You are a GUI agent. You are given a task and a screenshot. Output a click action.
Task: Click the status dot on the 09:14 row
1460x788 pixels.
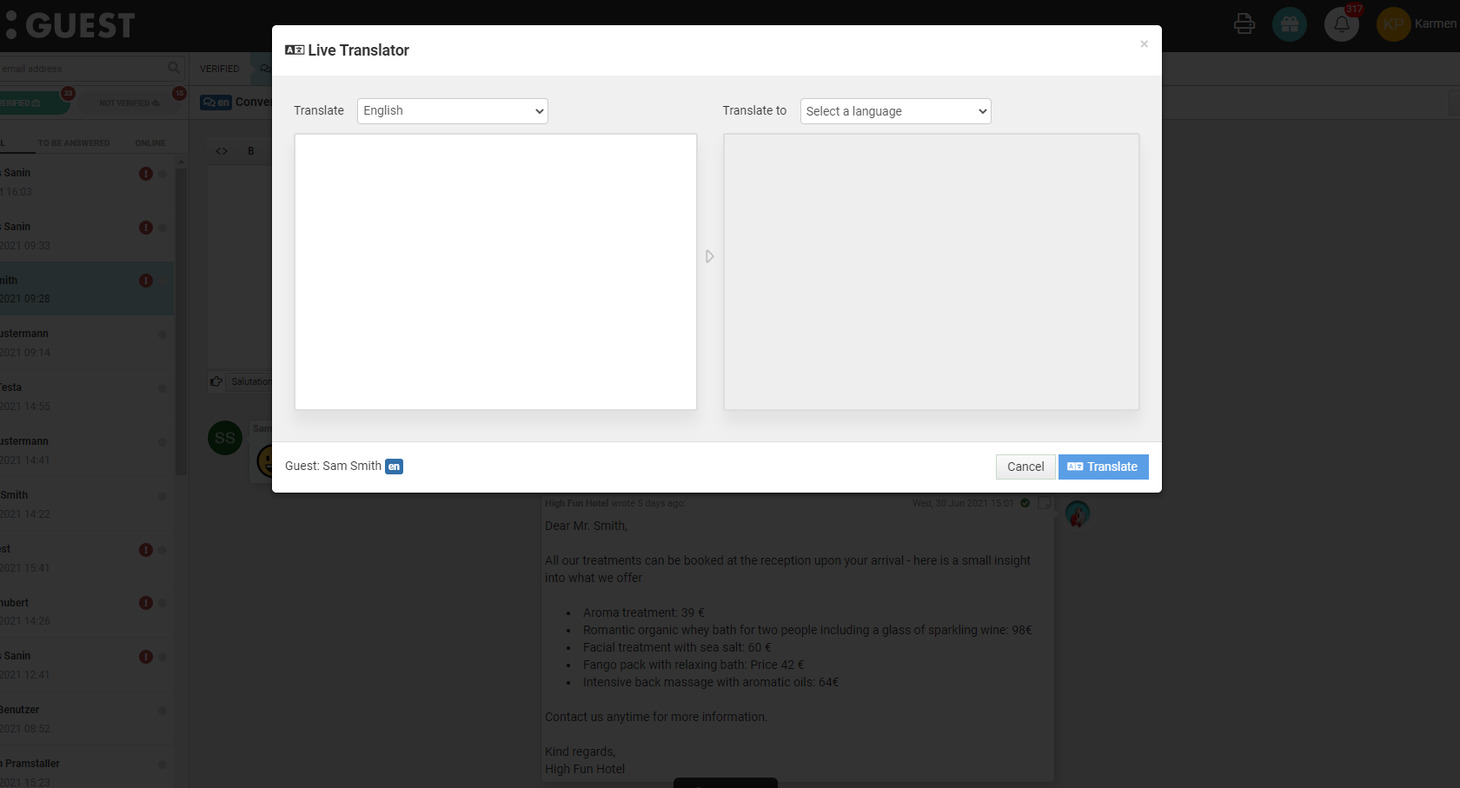(x=163, y=335)
